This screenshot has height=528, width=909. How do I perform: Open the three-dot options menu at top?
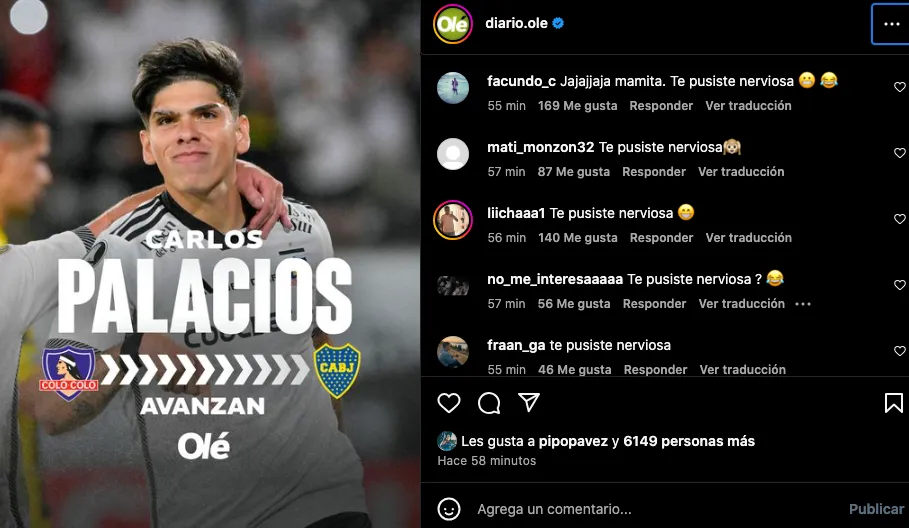[891, 24]
